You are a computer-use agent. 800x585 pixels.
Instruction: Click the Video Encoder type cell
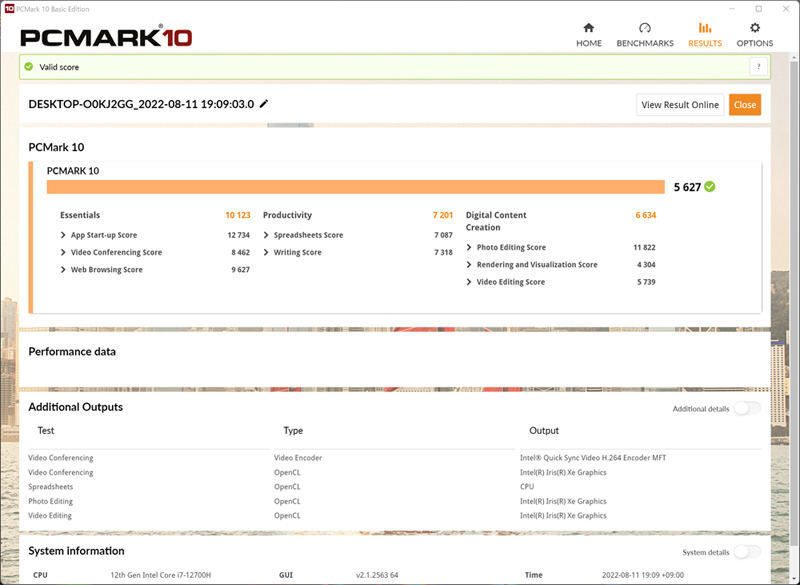click(298, 458)
